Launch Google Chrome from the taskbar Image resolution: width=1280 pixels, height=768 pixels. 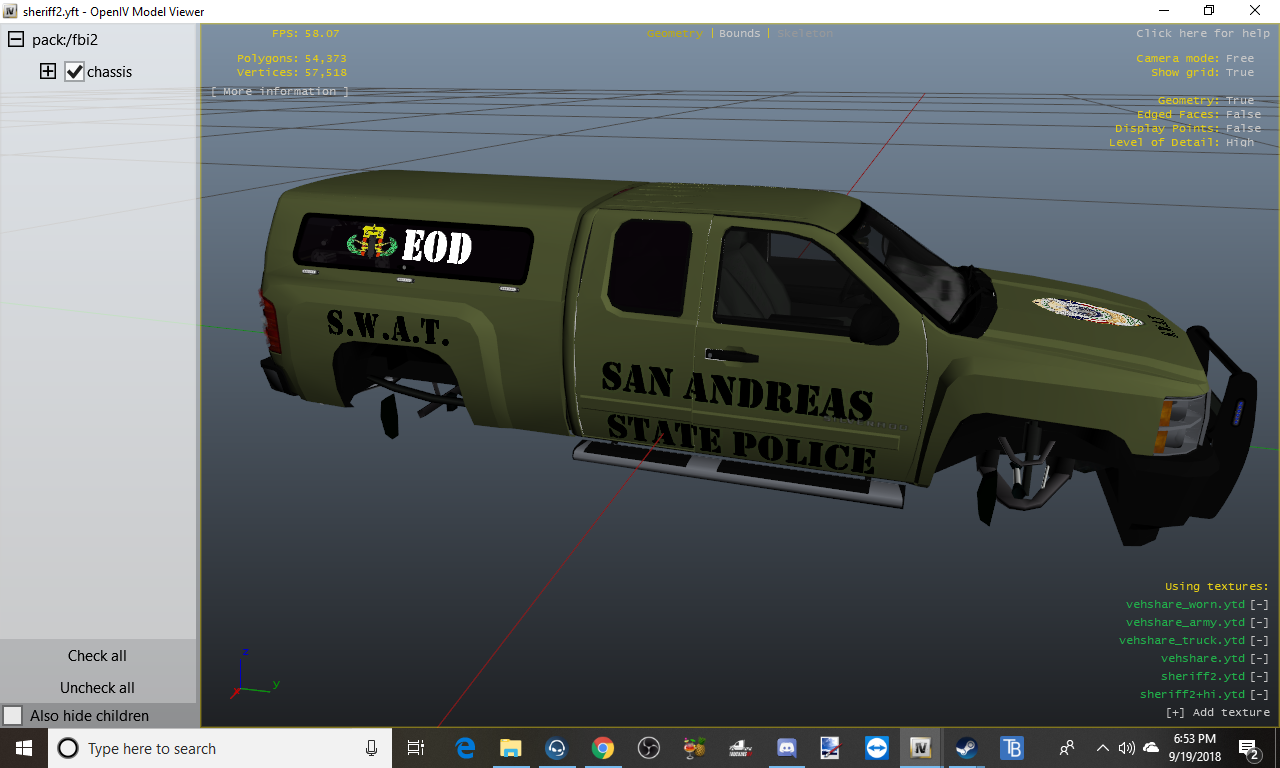pos(602,748)
